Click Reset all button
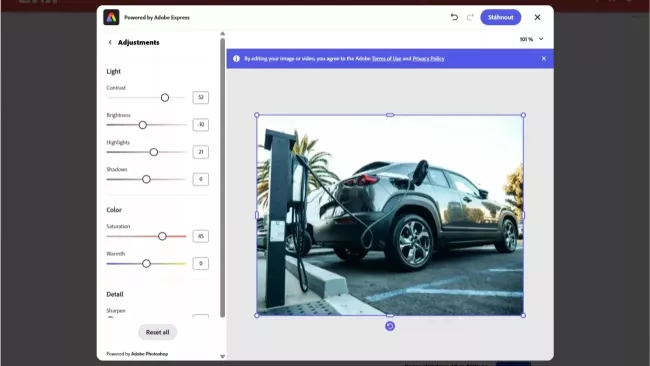This screenshot has width=650, height=366. 158,332
